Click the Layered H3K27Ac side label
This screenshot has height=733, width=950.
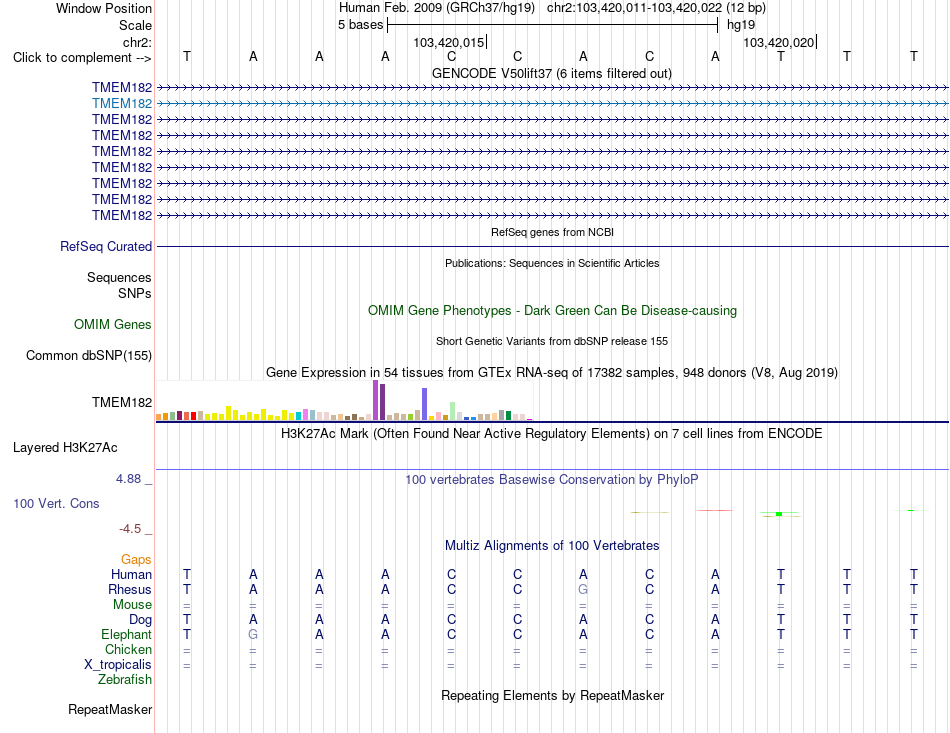pyautogui.click(x=65, y=448)
